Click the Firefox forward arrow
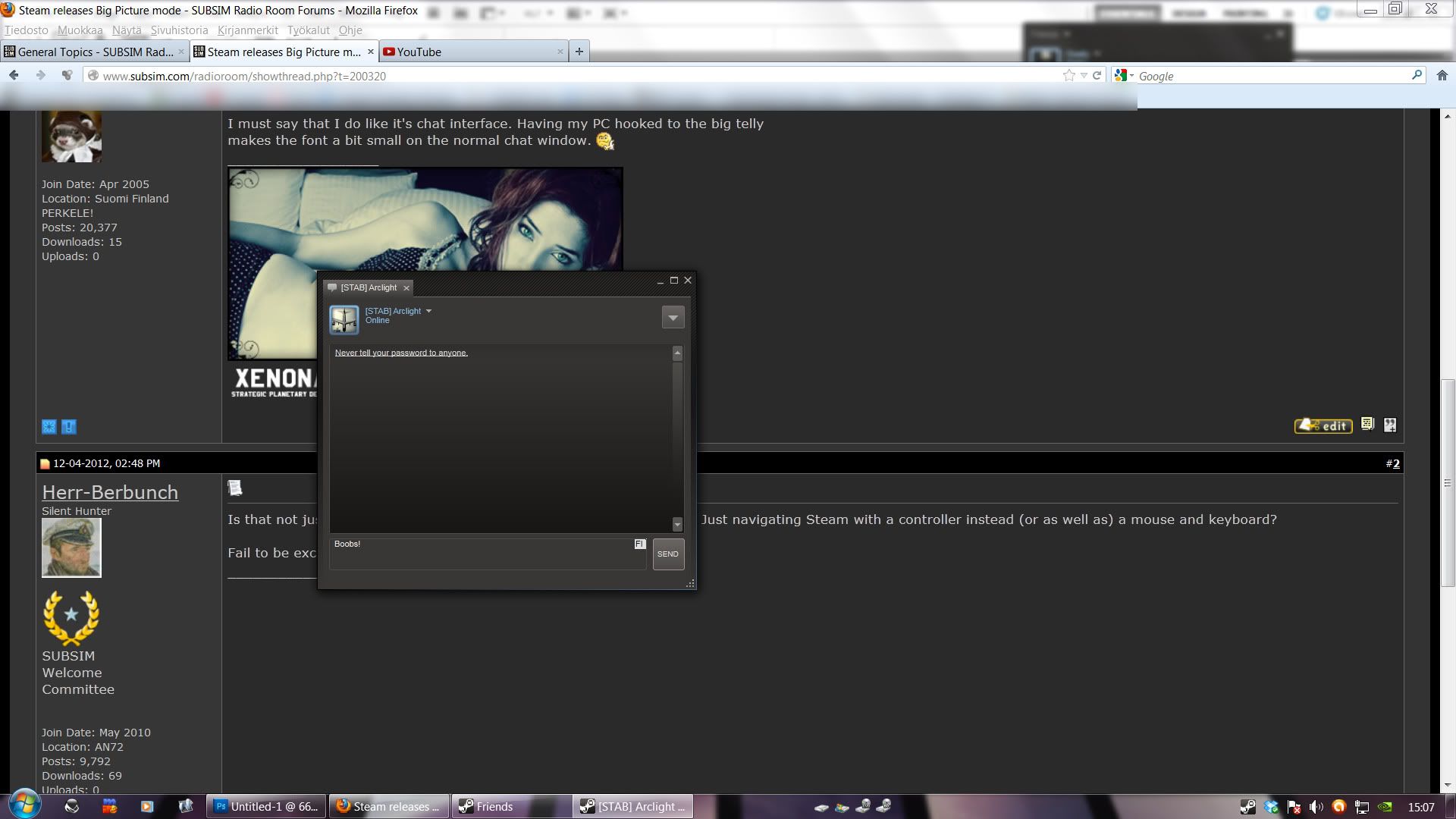The width and height of the screenshot is (1456, 819). (x=41, y=75)
